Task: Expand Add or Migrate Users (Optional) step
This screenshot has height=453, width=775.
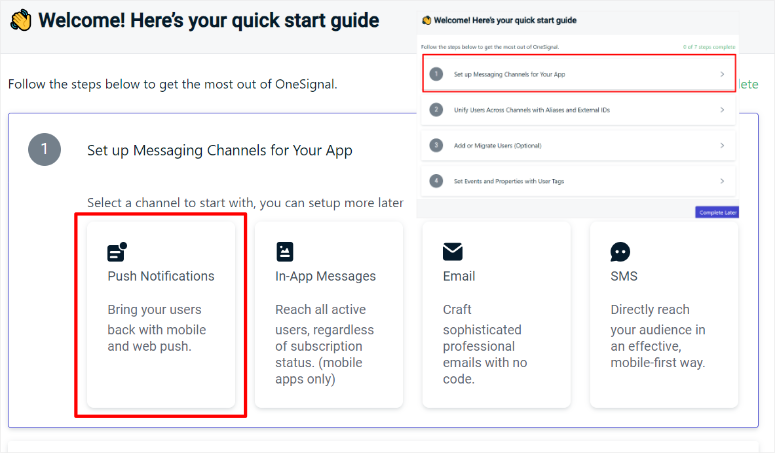Action: tap(578, 145)
